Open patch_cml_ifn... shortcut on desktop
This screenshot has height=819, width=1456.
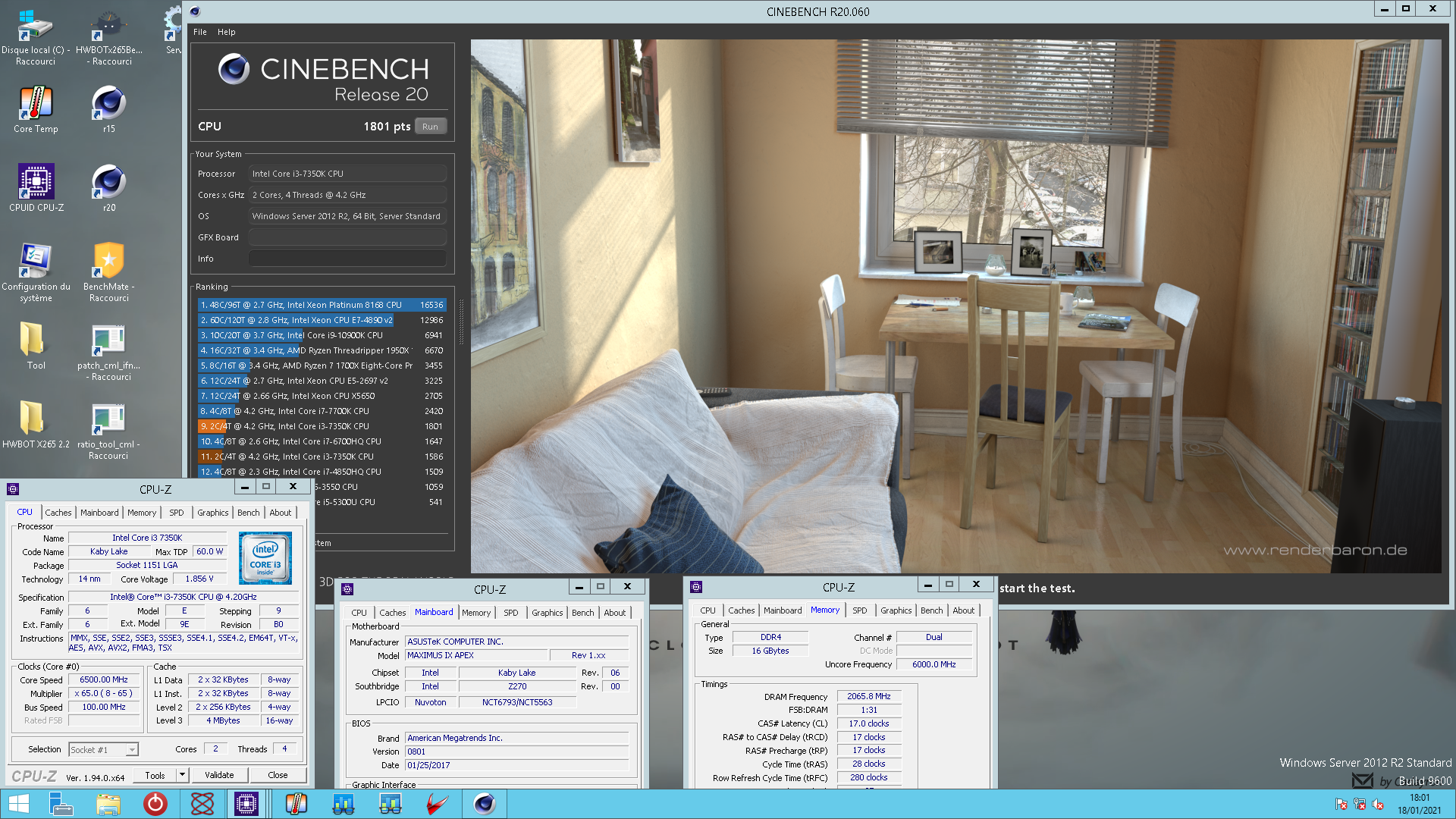108,351
